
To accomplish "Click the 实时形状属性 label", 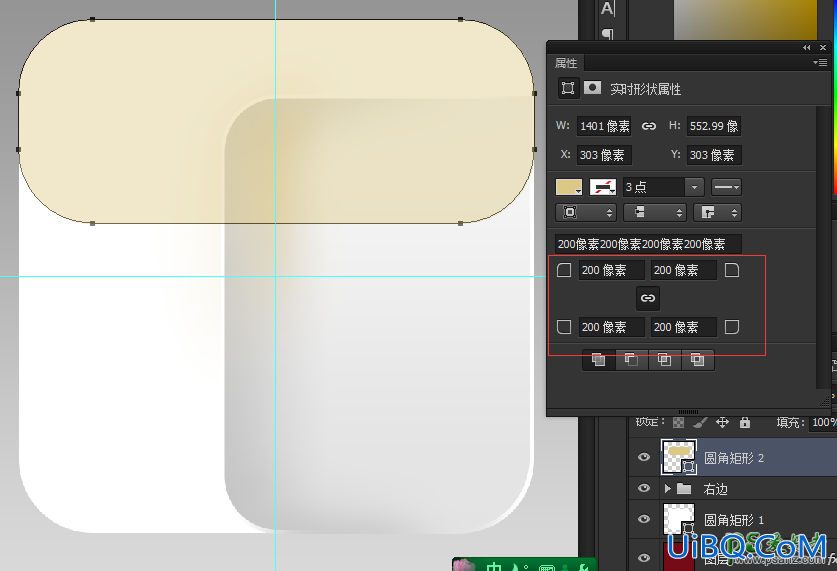I will (x=645, y=89).
